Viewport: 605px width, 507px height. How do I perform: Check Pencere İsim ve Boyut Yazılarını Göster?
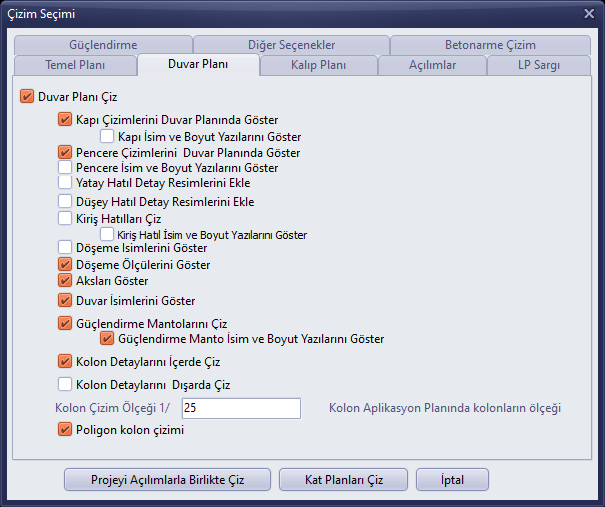[x=65, y=167]
